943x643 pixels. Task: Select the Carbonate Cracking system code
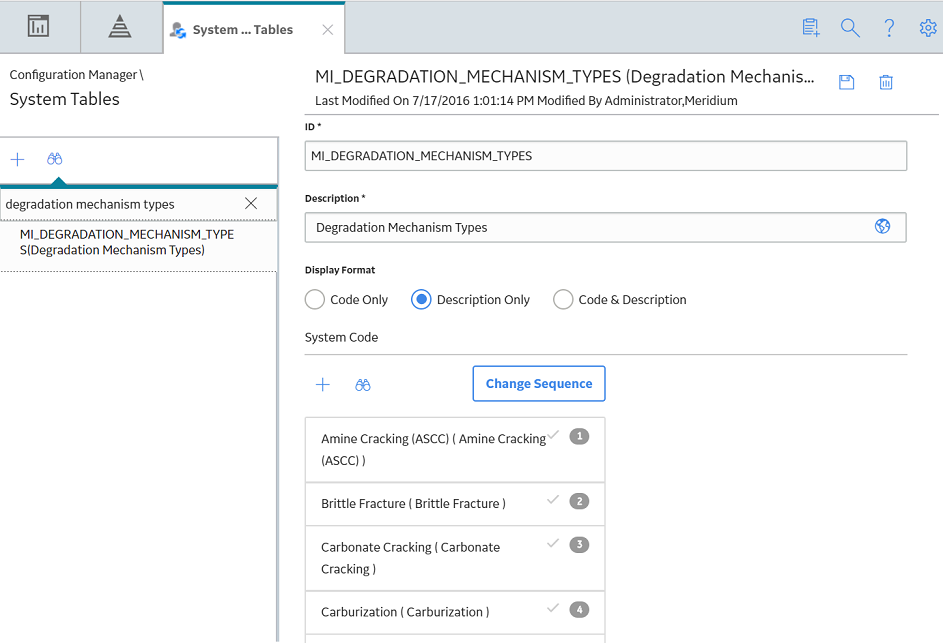(455, 558)
